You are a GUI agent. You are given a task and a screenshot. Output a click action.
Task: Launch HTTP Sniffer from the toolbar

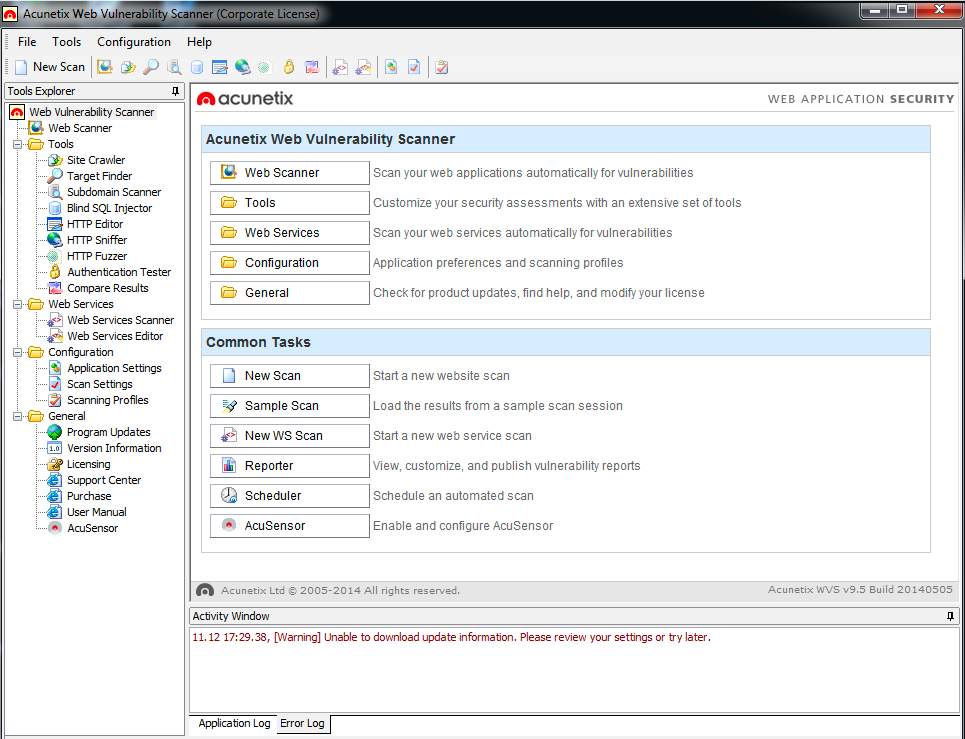point(242,67)
